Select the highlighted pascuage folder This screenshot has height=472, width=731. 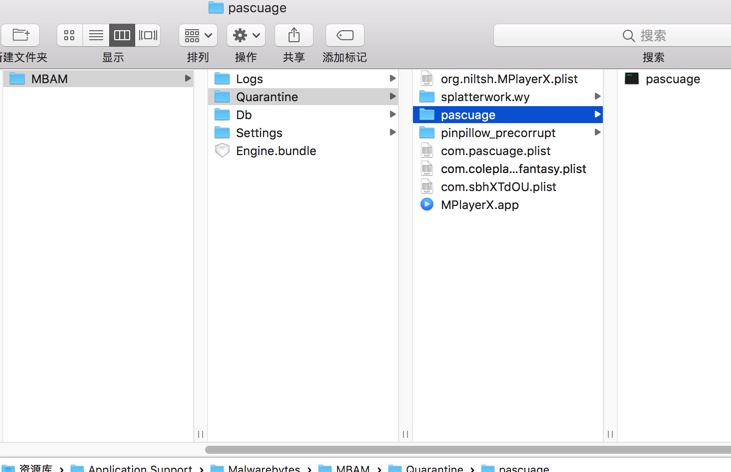(508, 115)
